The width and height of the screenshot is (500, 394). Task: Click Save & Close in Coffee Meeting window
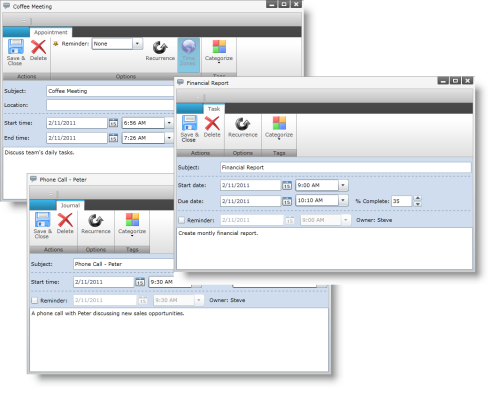tap(16, 52)
